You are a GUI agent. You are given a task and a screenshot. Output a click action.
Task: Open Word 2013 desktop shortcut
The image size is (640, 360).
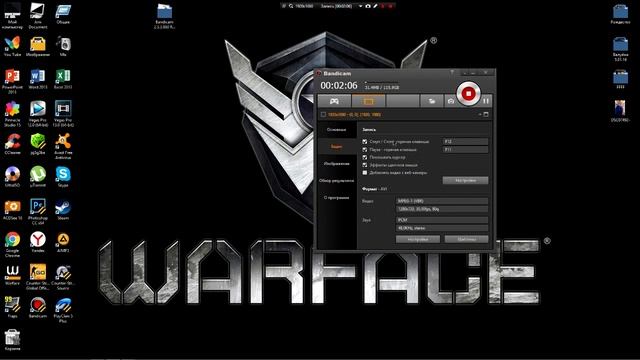click(38, 79)
